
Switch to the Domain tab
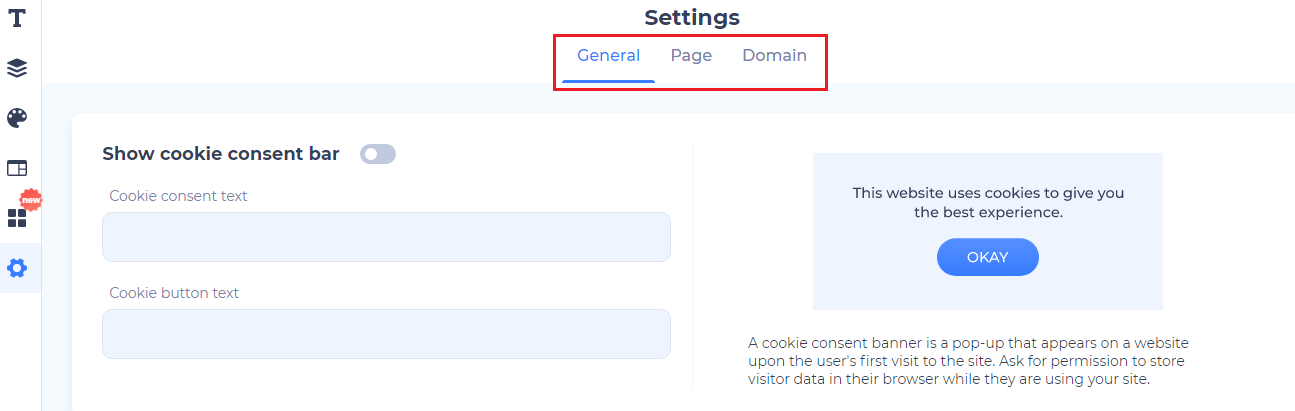(774, 56)
